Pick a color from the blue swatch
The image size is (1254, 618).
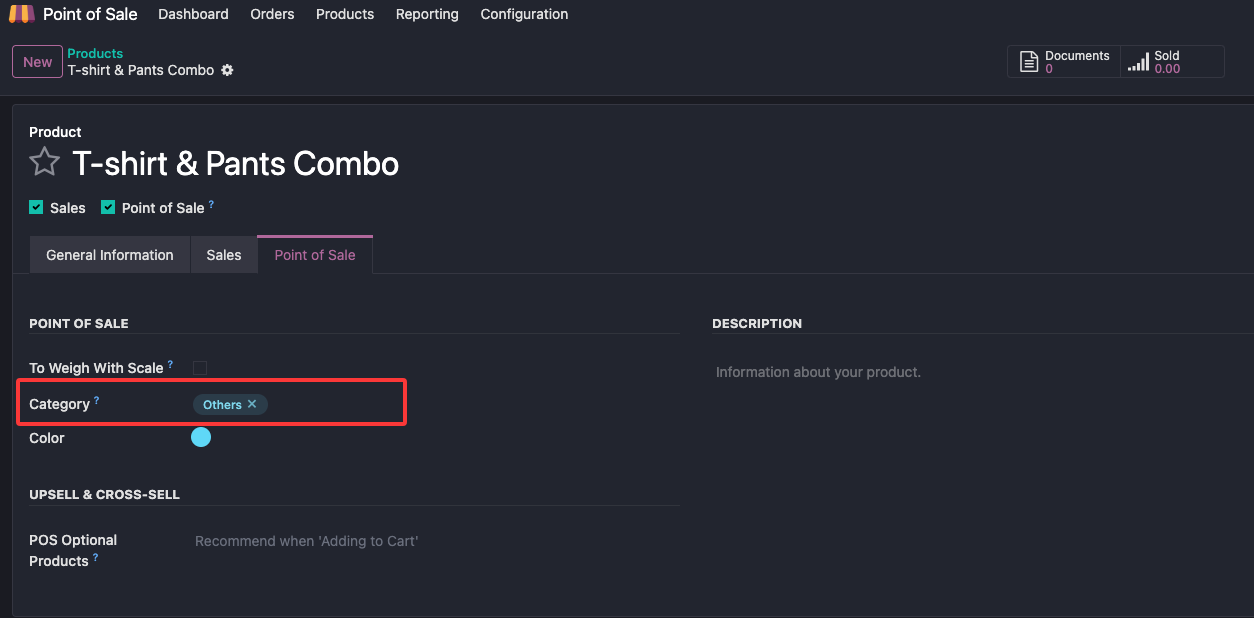[201, 437]
